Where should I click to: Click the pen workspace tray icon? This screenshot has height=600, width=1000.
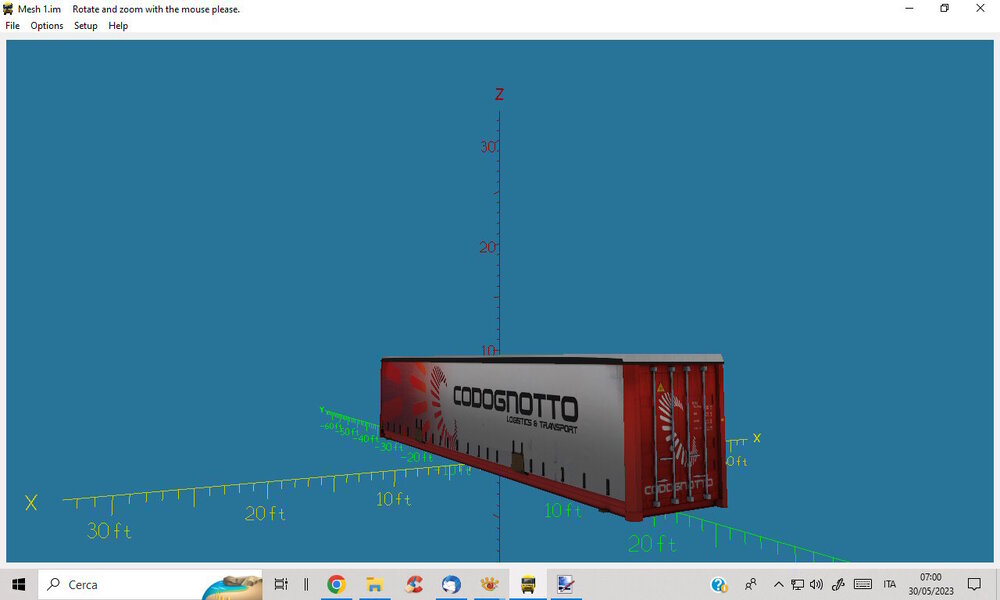(838, 584)
